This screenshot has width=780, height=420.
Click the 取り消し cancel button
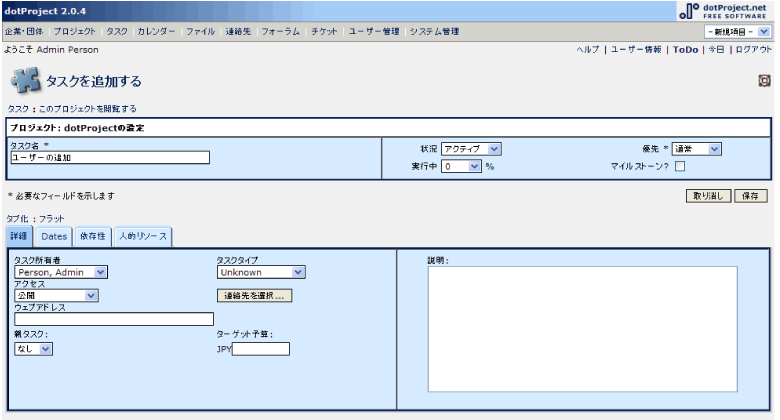pos(708,196)
